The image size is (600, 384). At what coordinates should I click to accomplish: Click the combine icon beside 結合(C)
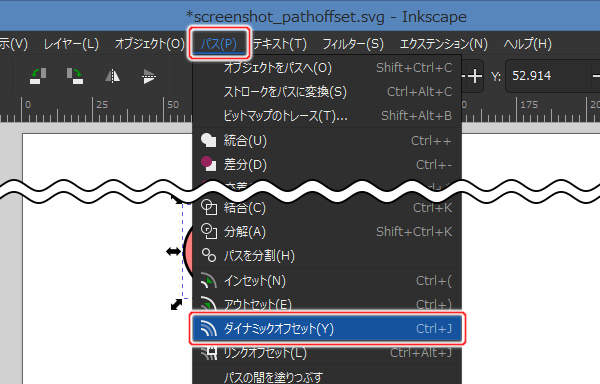209,208
